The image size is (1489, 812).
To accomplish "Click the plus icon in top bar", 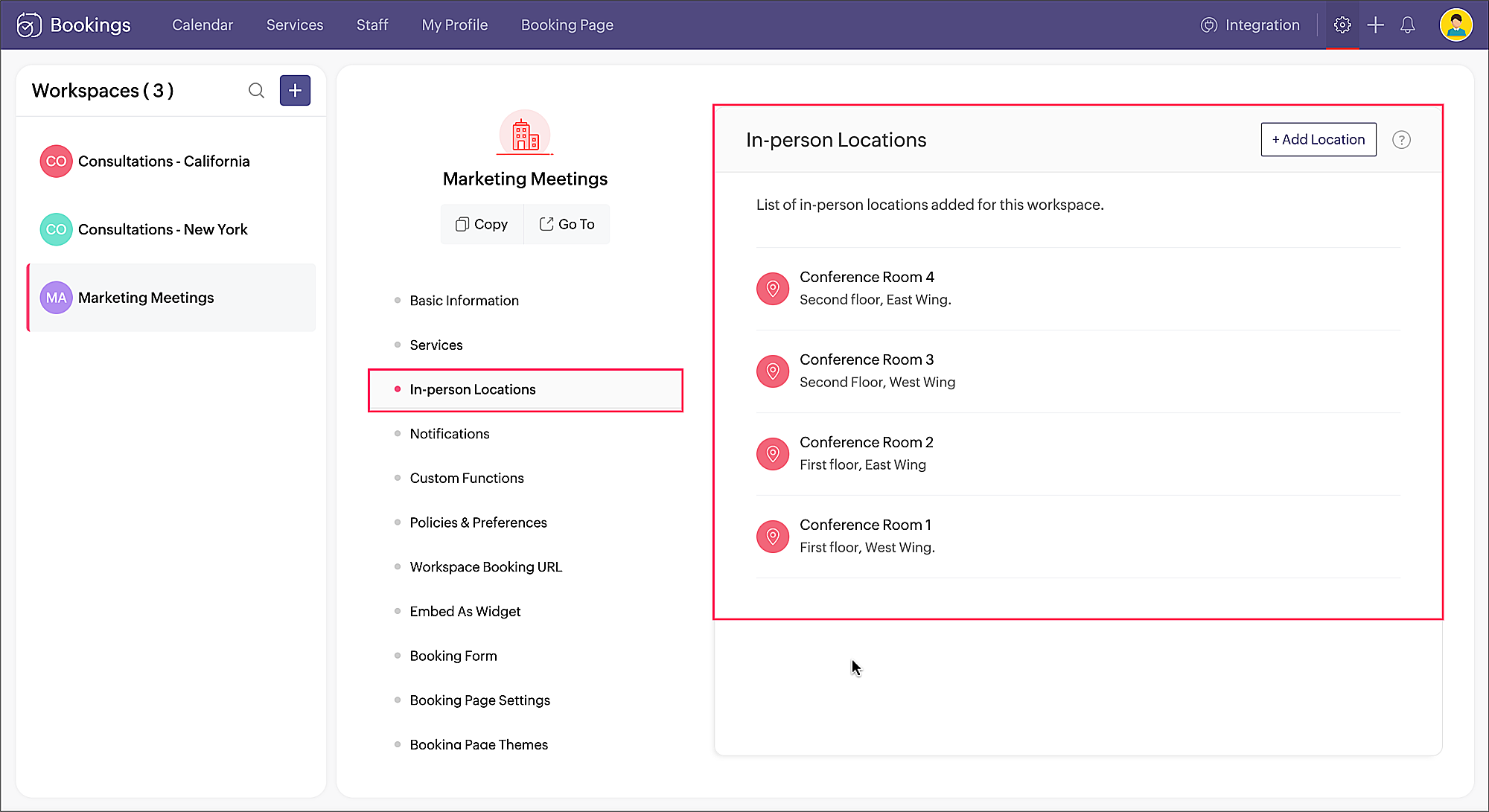I will coord(1375,25).
